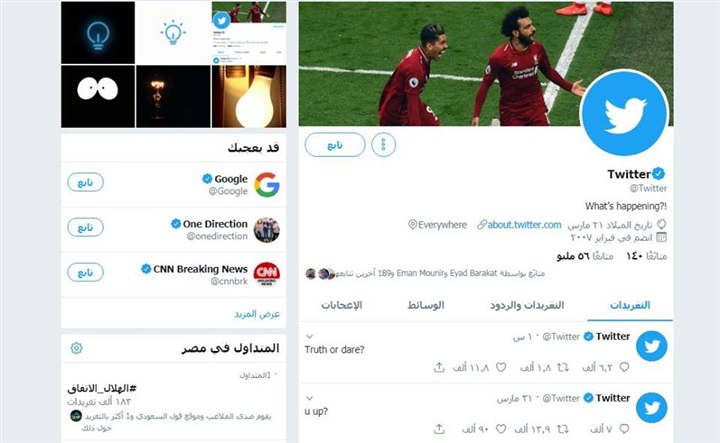The image size is (720, 443).
Task: Click the large Twitter profile avatar
Action: tap(625, 113)
